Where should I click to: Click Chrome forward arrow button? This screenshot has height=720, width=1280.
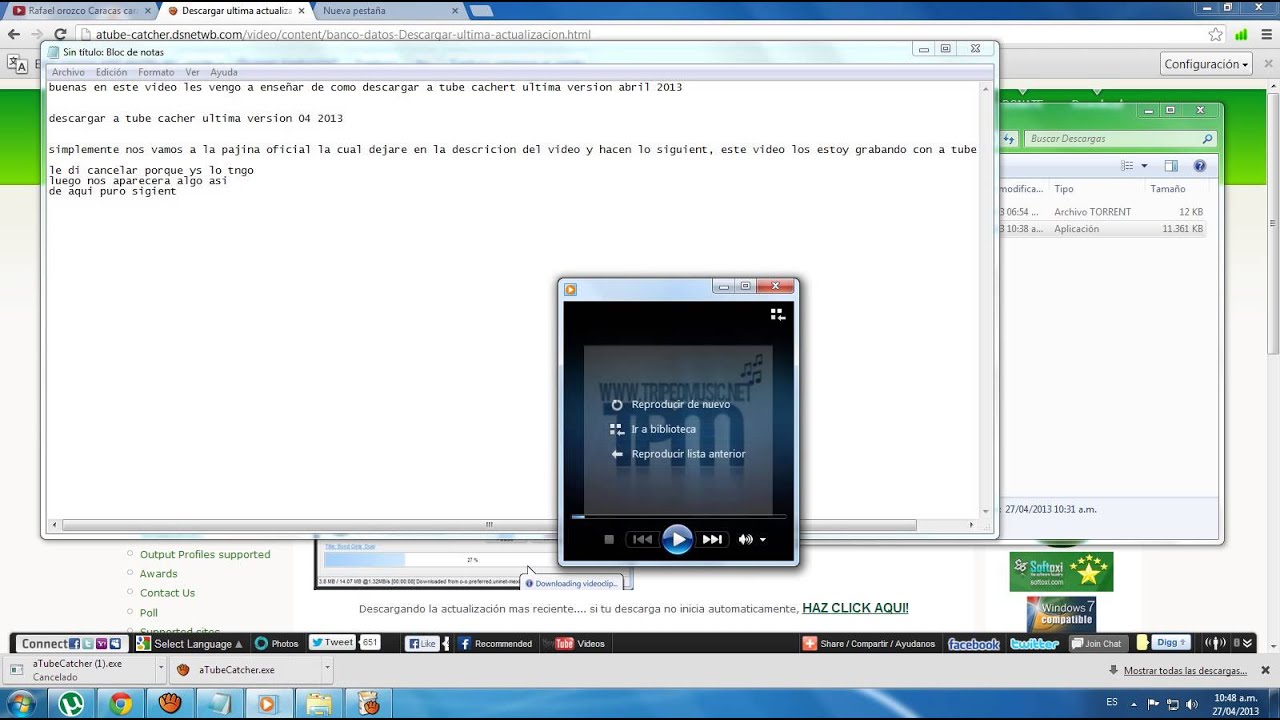[x=37, y=34]
